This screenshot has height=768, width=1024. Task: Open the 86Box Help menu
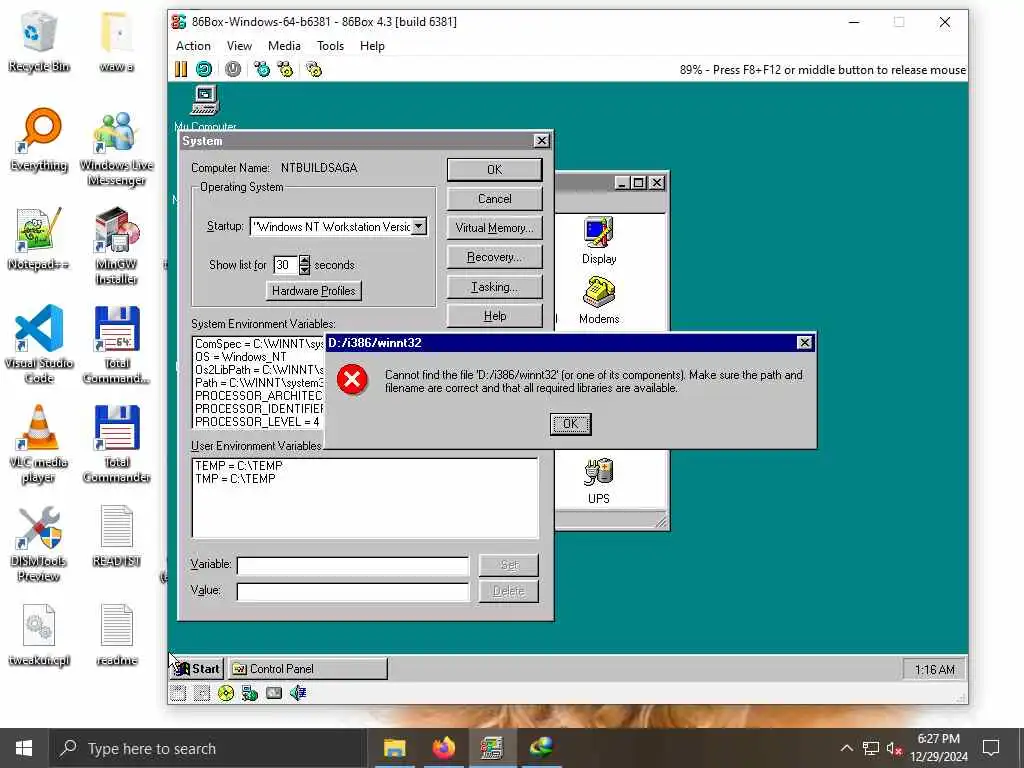pos(372,46)
